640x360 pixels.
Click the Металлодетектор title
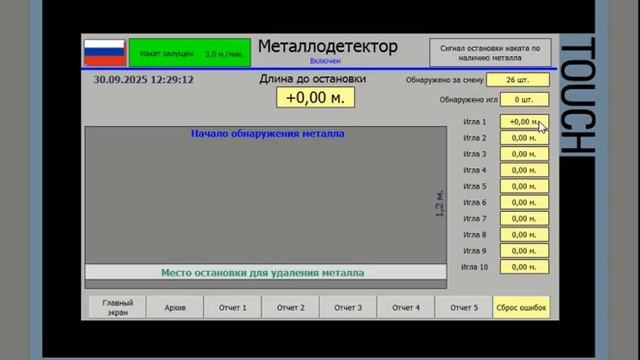point(328,46)
